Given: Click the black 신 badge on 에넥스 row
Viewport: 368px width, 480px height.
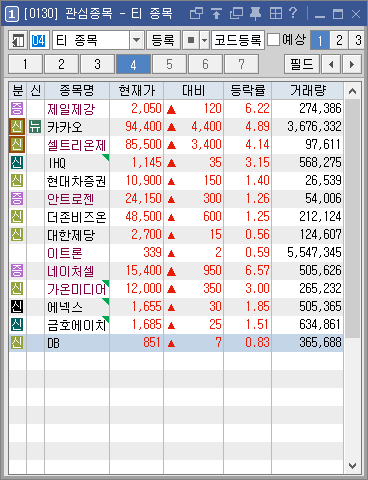Looking at the screenshot, I should tap(17, 307).
